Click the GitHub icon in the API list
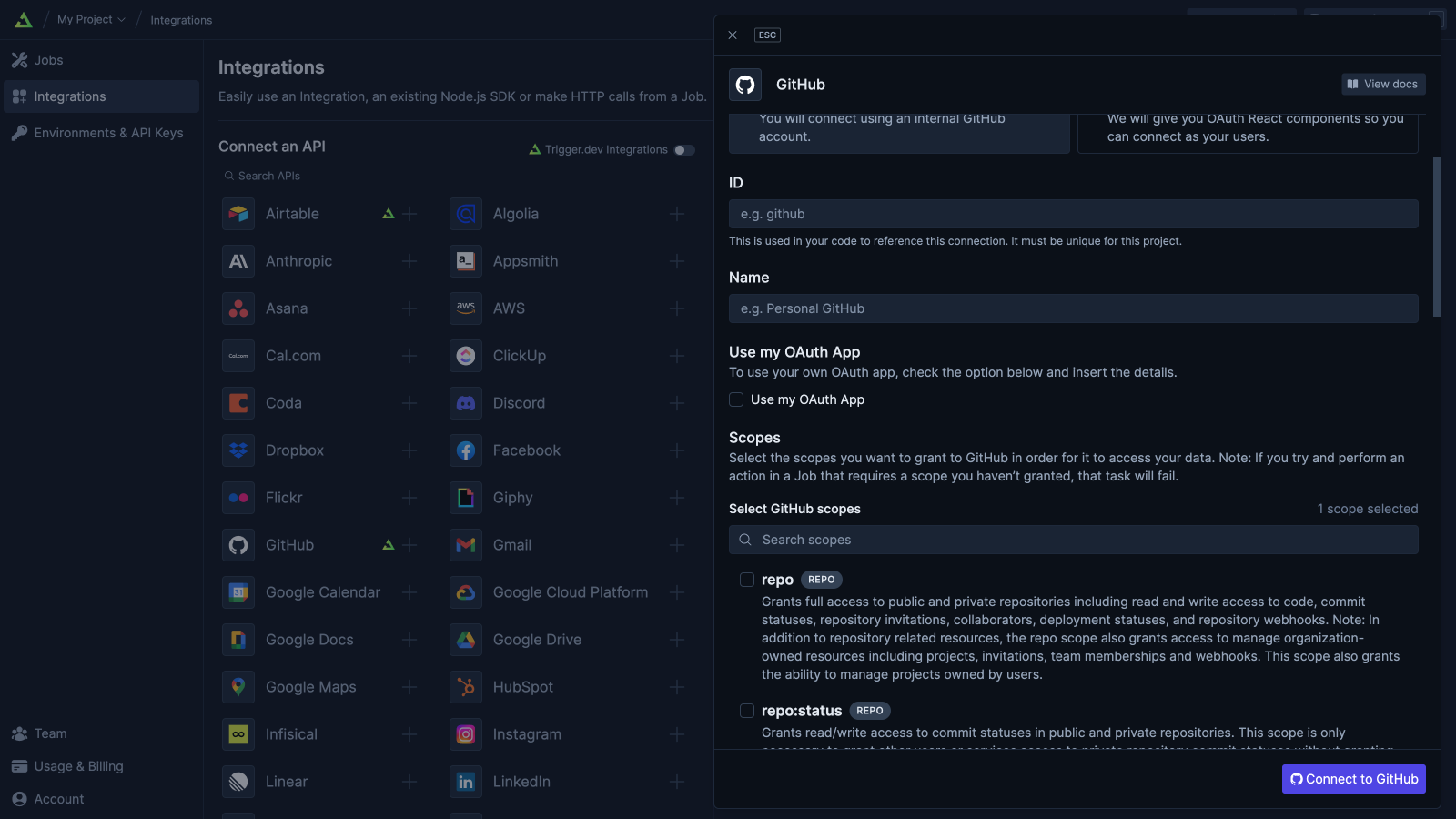 (238, 545)
